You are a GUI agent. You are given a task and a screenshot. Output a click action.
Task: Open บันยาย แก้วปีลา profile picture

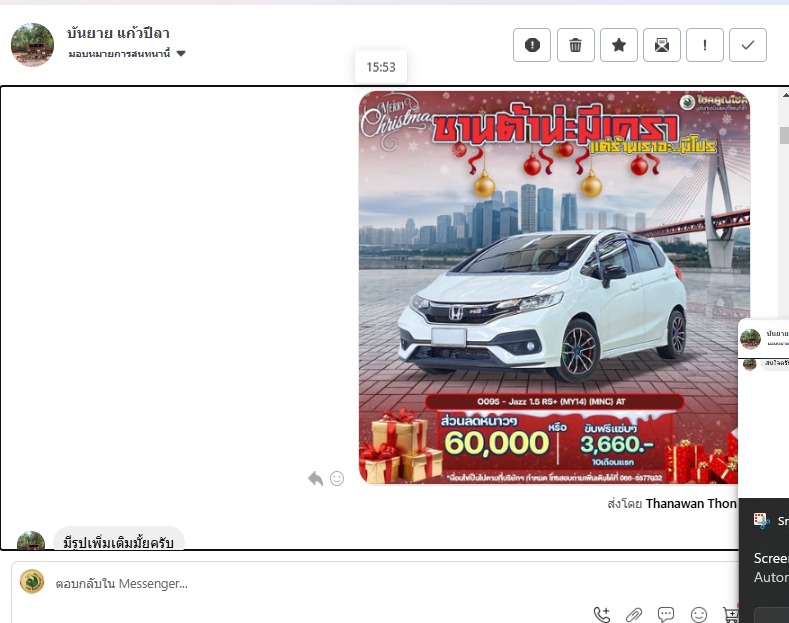[33, 45]
